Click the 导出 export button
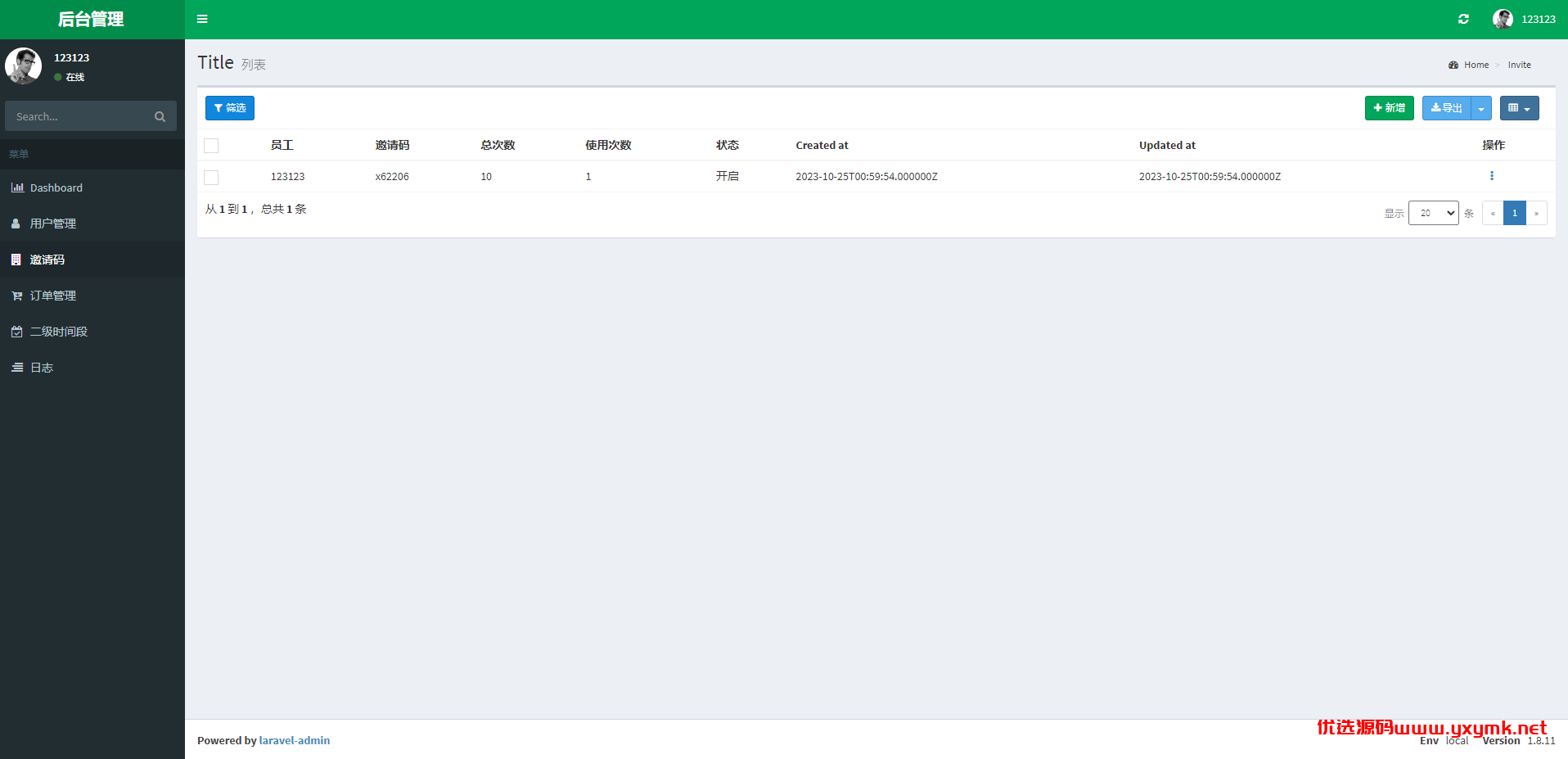1568x759 pixels. 1446,108
